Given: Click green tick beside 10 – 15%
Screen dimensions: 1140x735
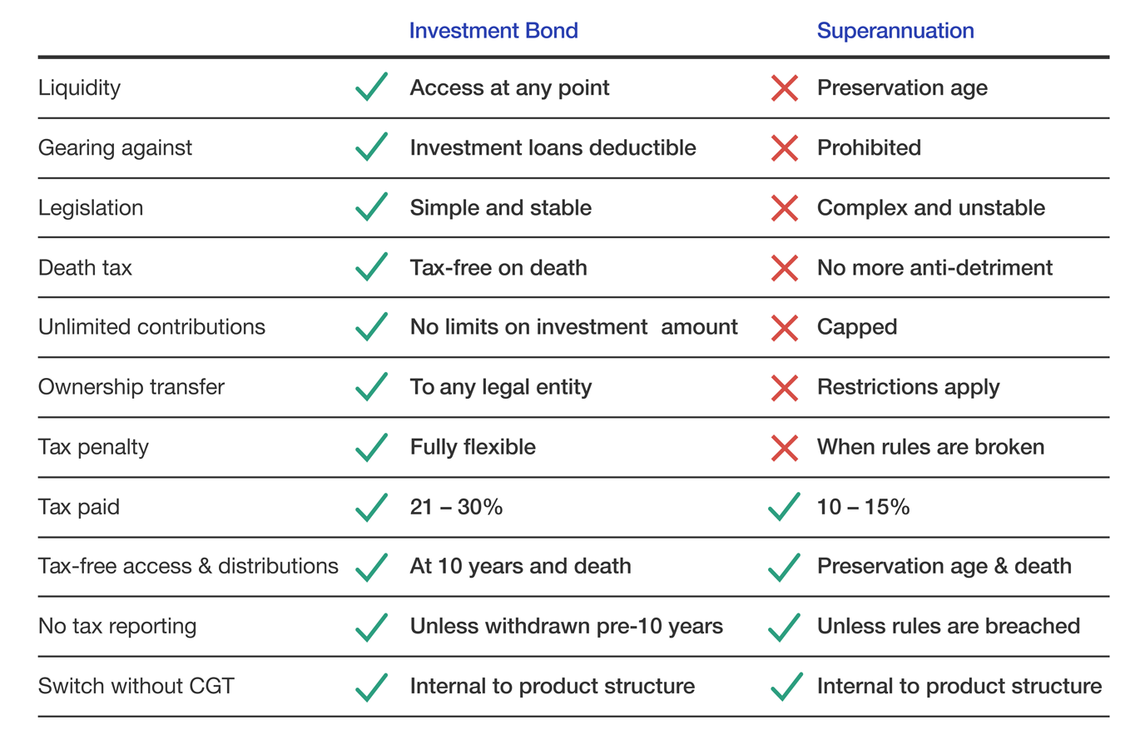Looking at the screenshot, I should (784, 506).
